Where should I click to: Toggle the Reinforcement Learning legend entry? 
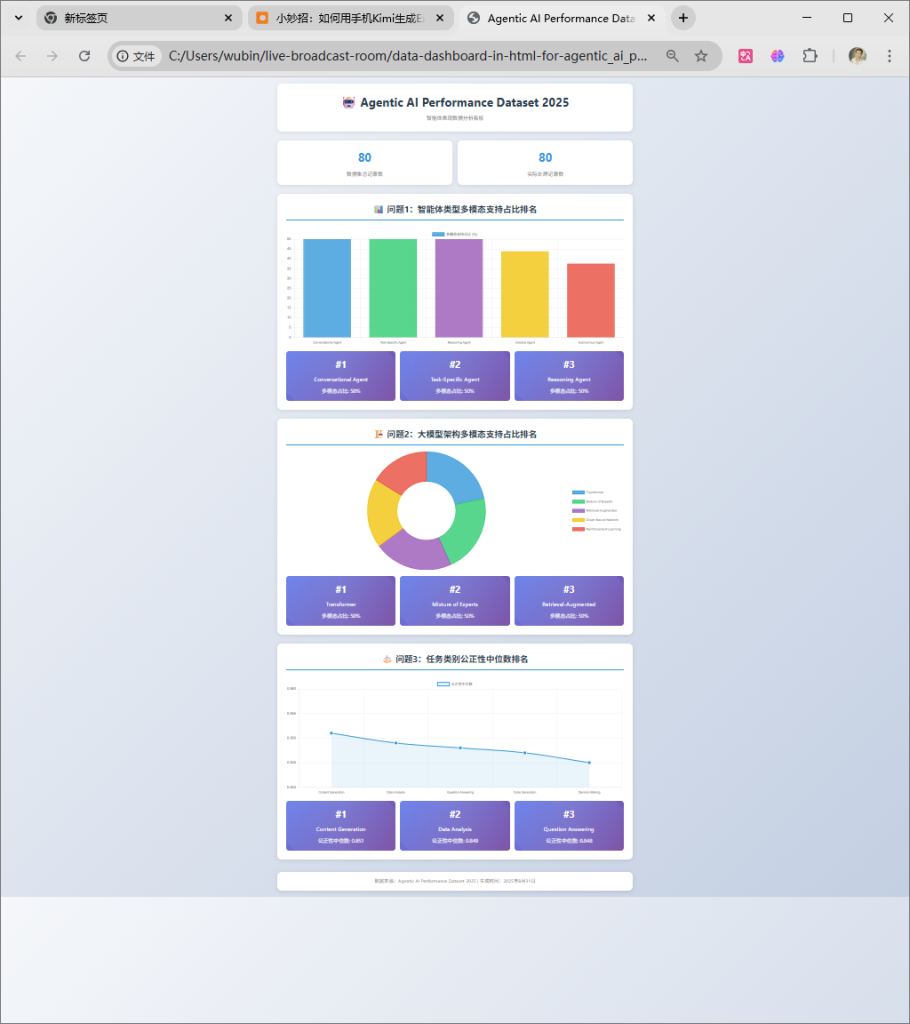596,529
